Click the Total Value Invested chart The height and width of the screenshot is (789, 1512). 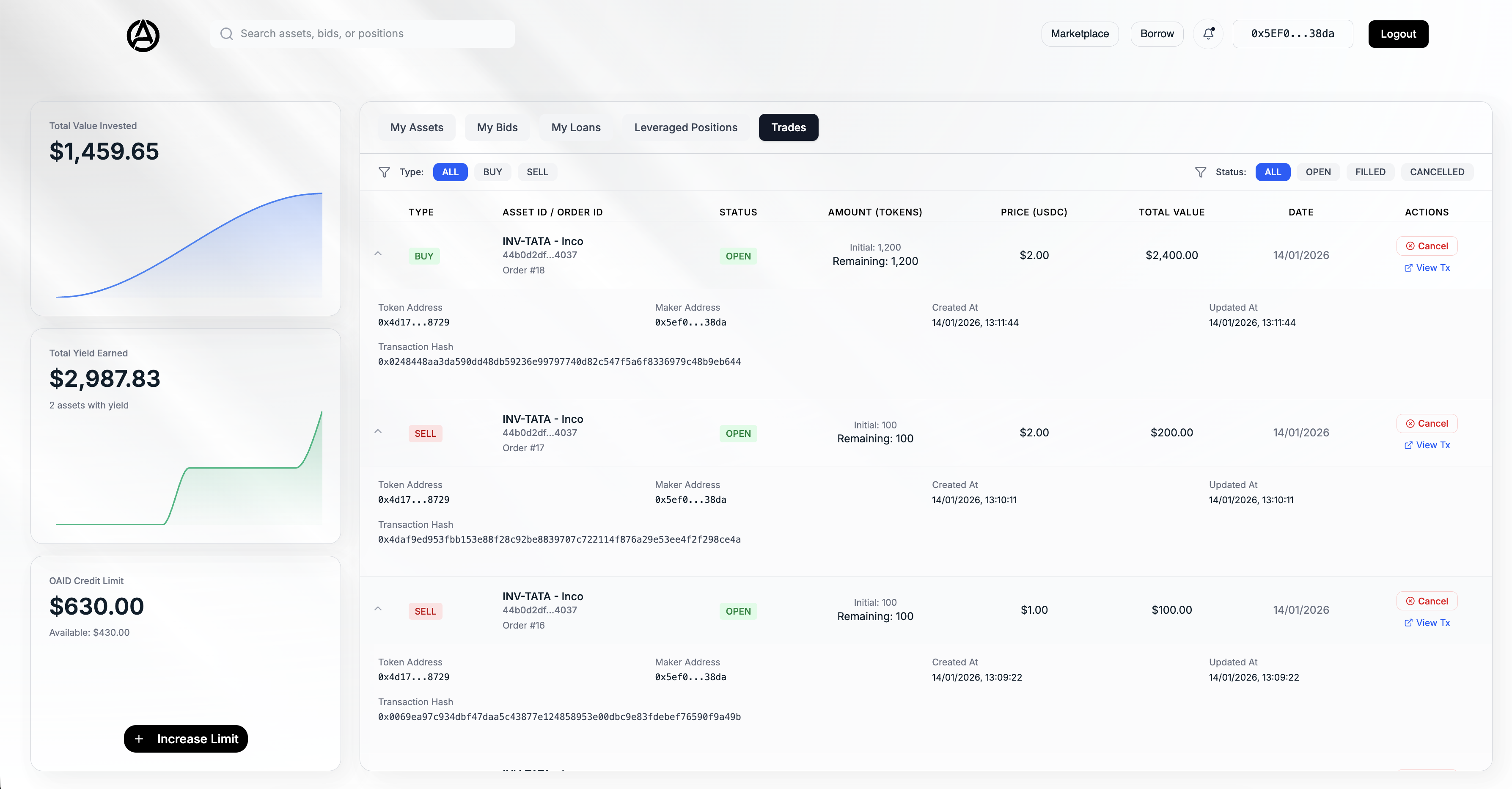(189, 245)
